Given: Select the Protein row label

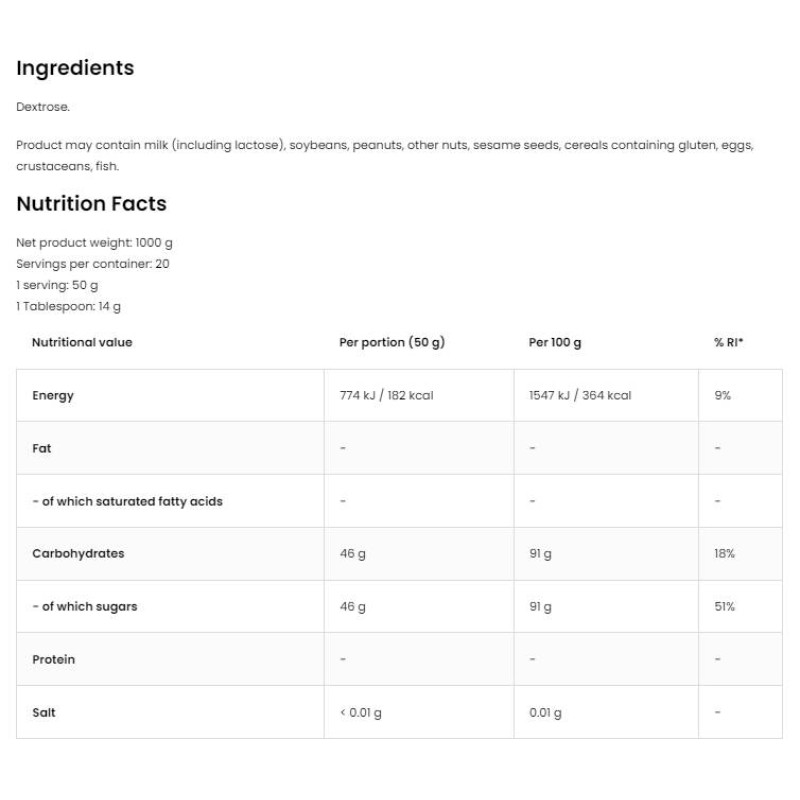Looking at the screenshot, I should (x=54, y=660).
